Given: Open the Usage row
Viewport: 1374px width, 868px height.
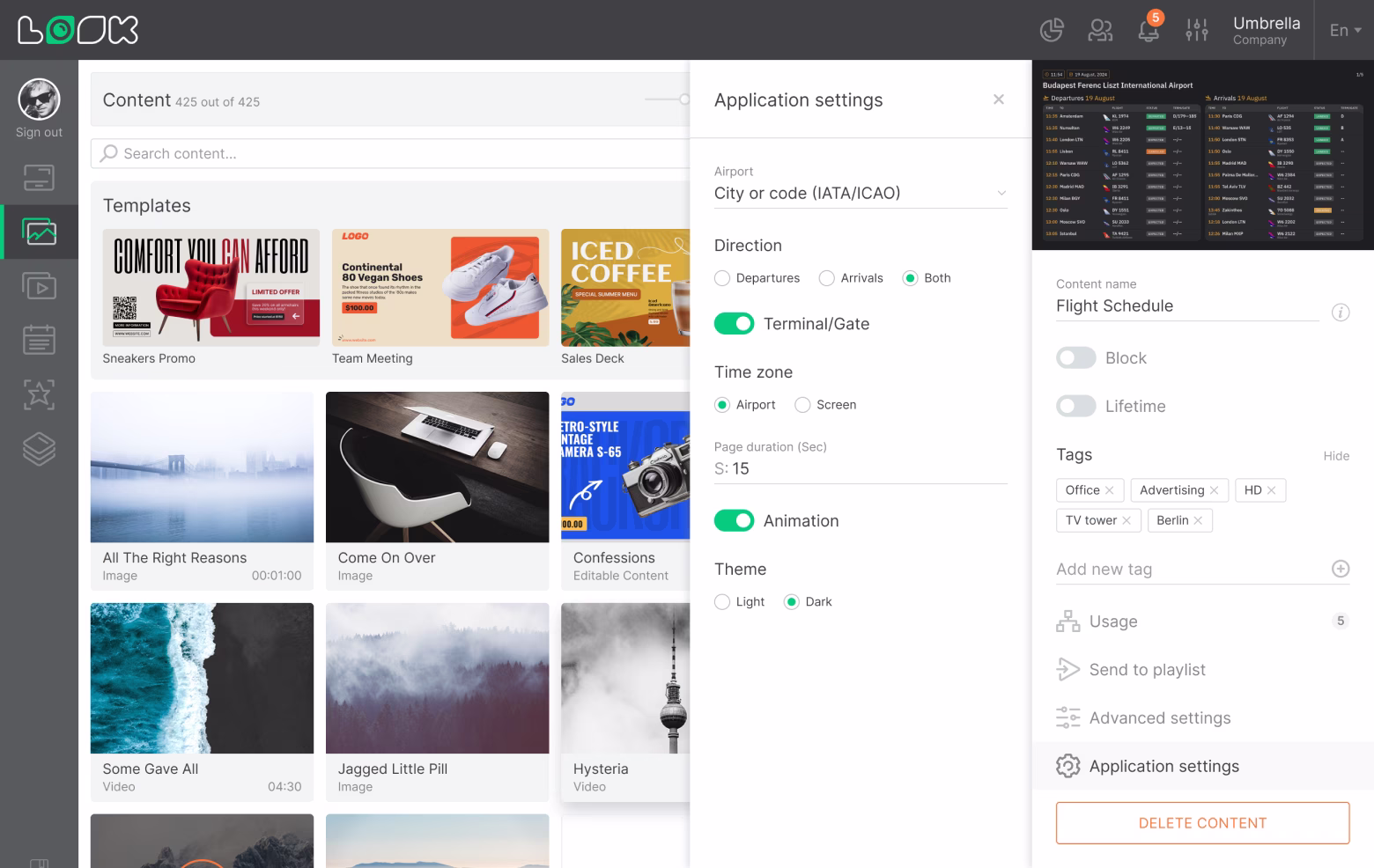Looking at the screenshot, I should [x=1202, y=622].
